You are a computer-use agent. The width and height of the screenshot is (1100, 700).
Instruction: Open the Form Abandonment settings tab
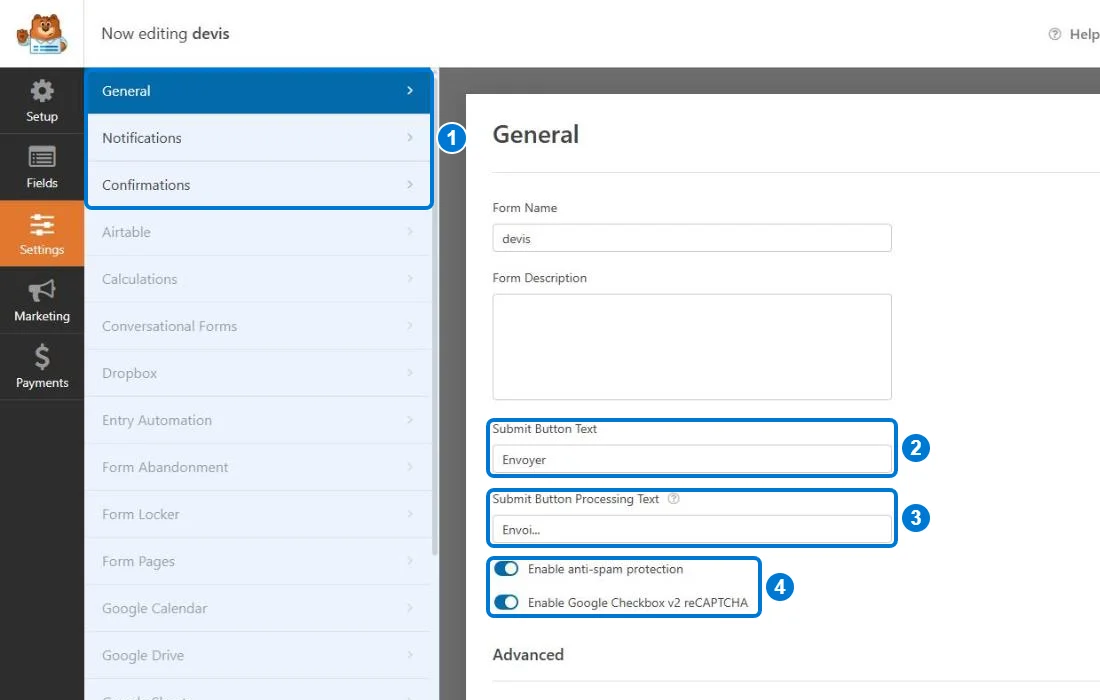pos(258,467)
